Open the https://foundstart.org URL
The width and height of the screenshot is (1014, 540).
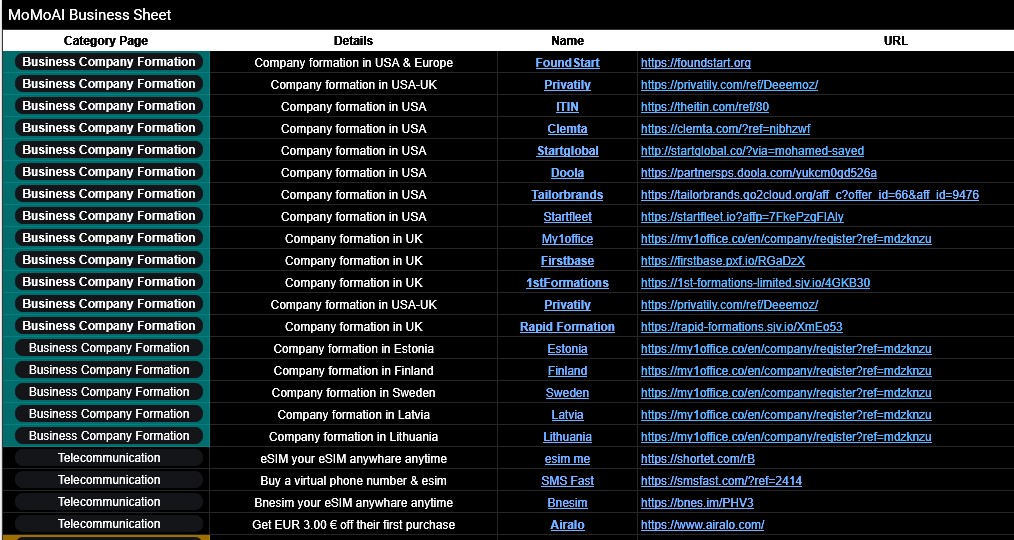[x=695, y=63]
